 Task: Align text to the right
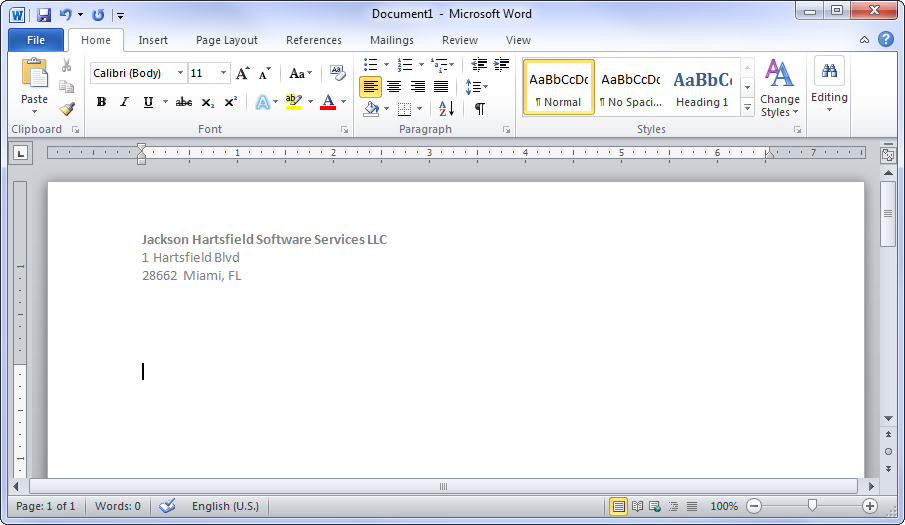[x=417, y=87]
